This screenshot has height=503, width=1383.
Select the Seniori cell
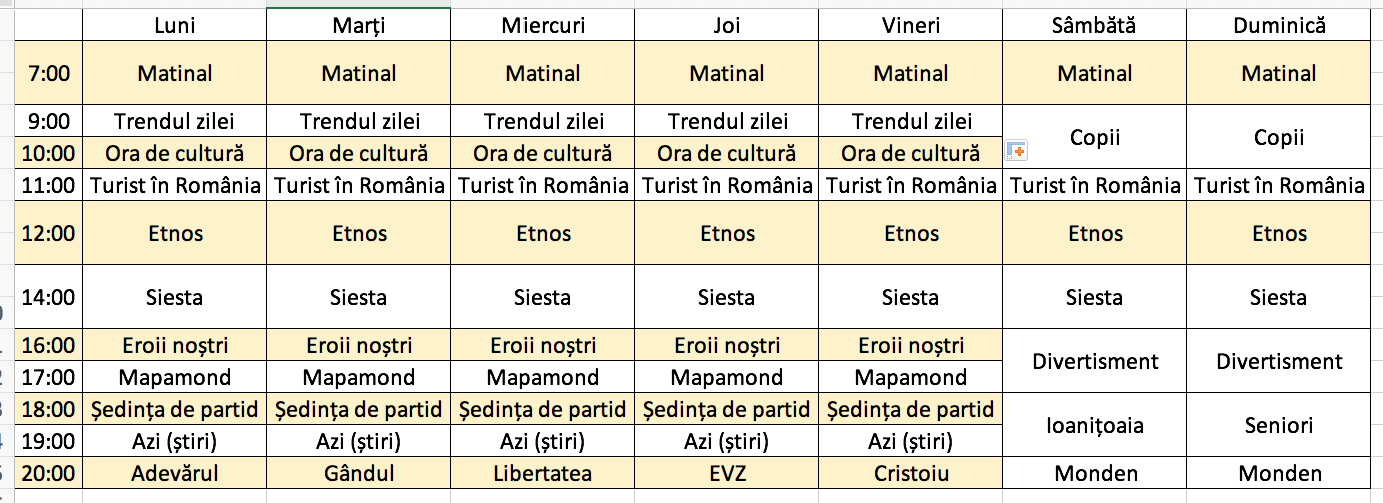pos(1278,425)
